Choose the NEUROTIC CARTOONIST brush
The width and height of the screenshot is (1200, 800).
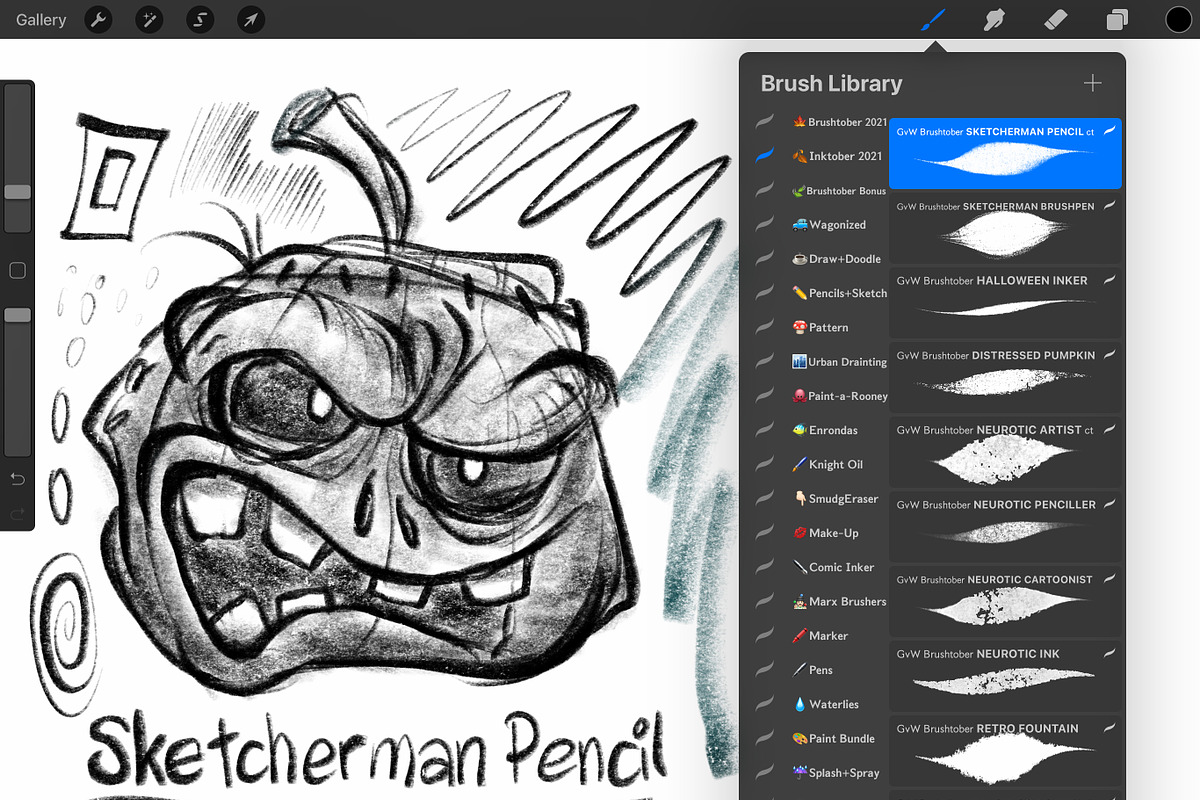pyautogui.click(x=1005, y=601)
